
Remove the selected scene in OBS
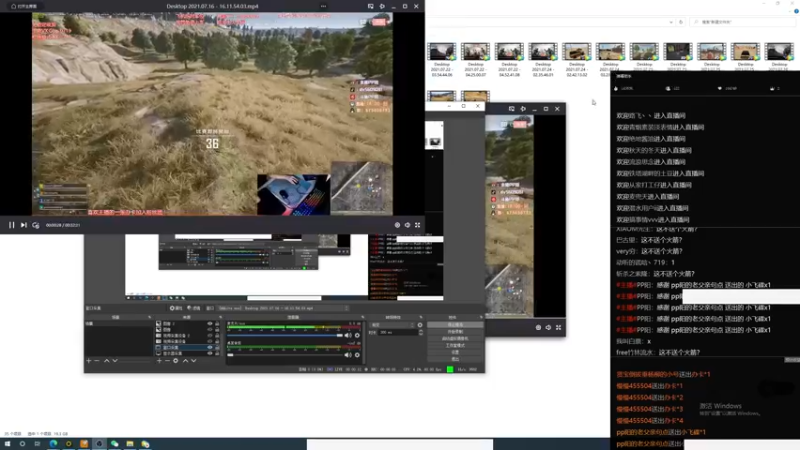click(97, 361)
